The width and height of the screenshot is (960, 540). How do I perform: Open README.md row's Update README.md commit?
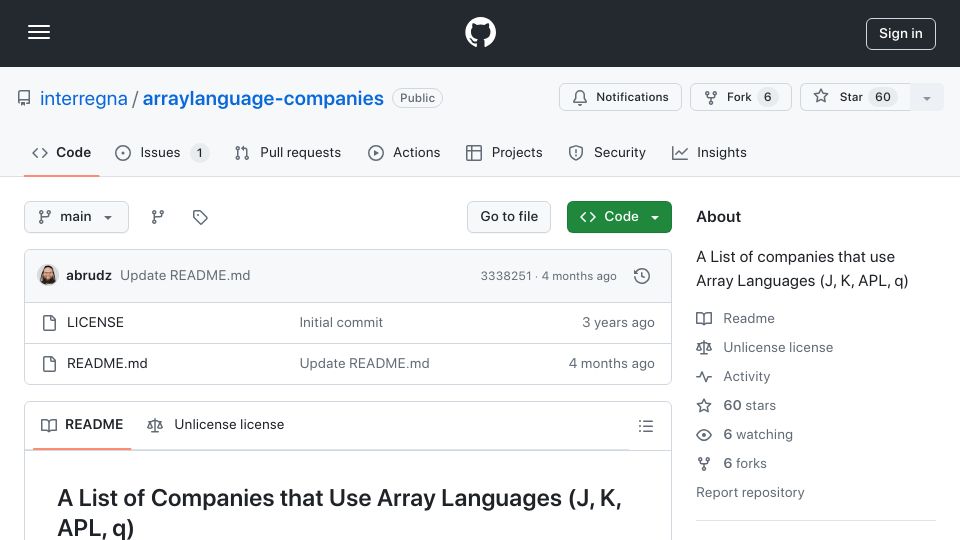(364, 364)
